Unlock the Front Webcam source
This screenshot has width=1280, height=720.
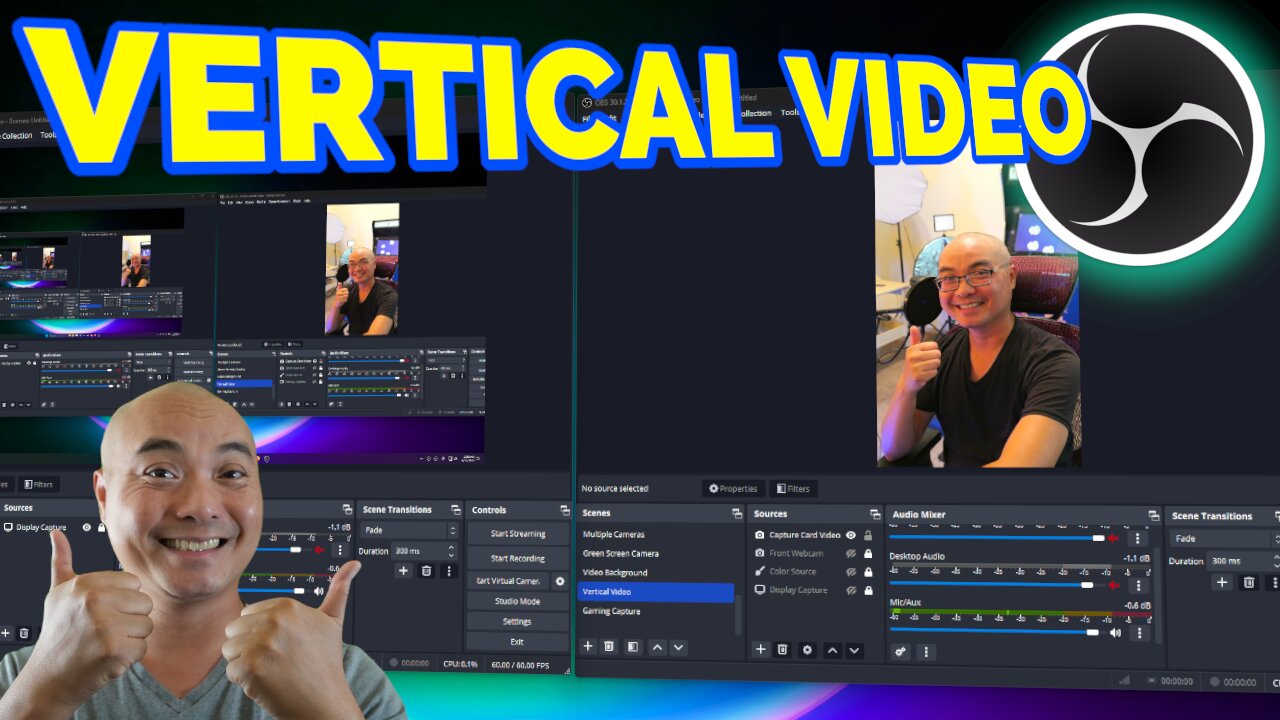point(867,553)
